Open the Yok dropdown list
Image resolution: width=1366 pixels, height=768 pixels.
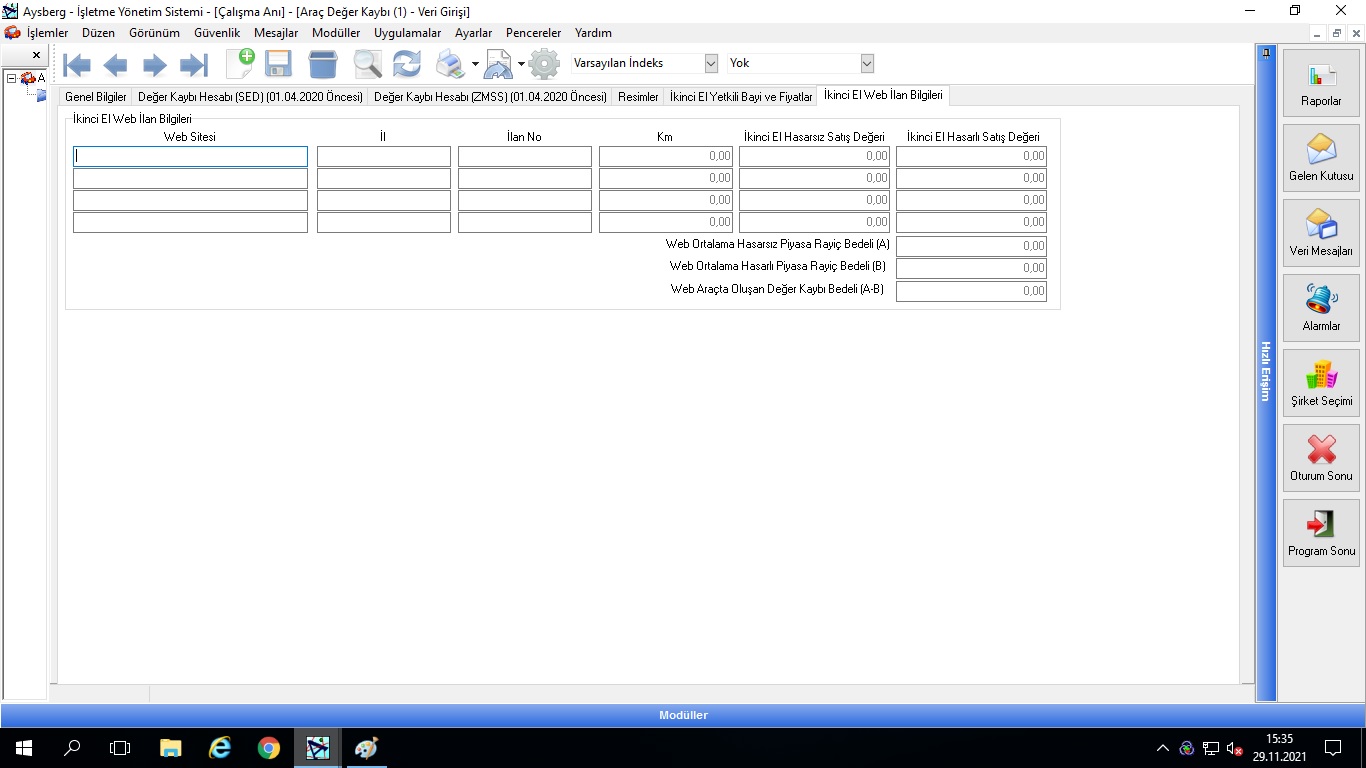coord(867,63)
